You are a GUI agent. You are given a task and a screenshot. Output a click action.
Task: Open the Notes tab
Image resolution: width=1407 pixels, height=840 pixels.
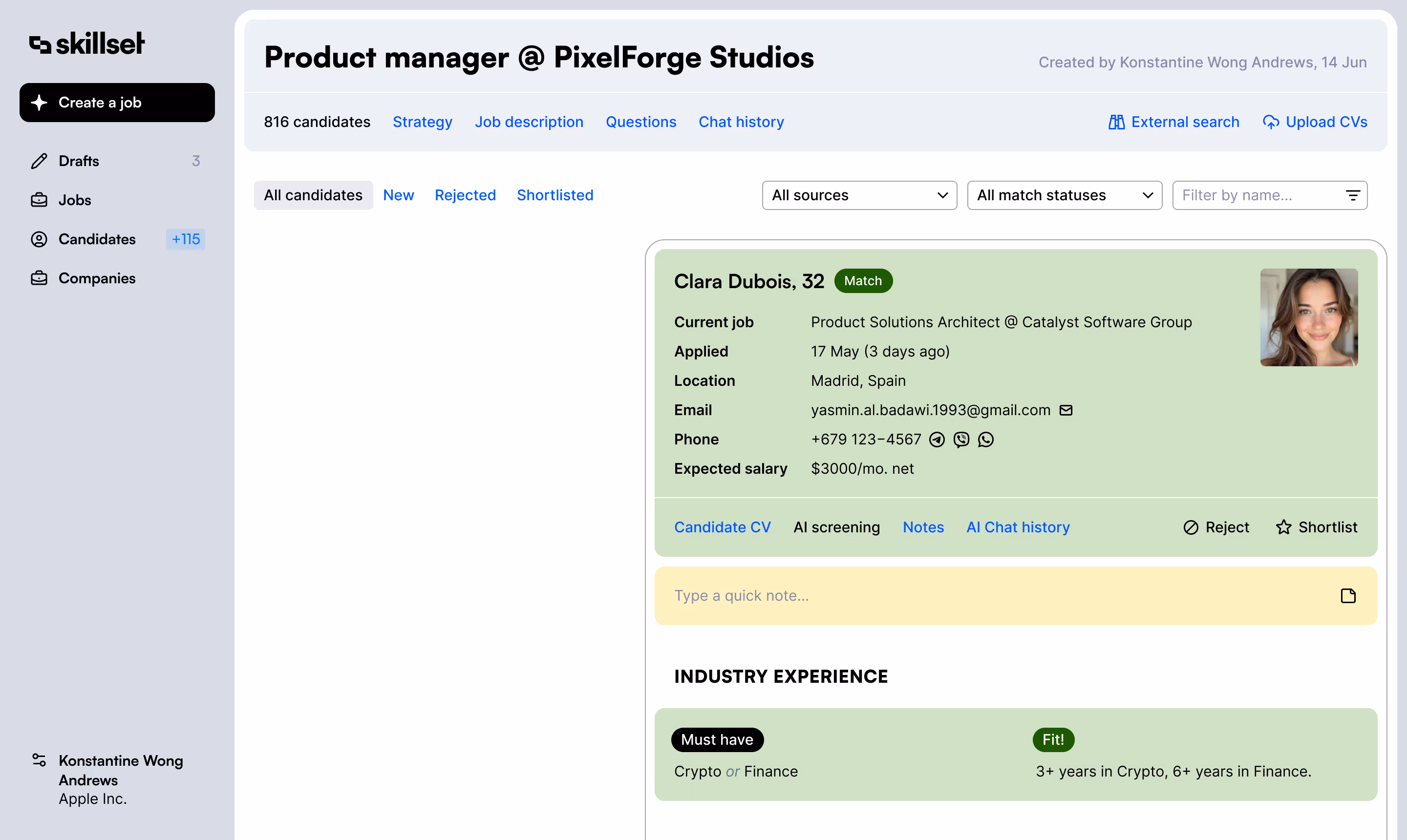pos(923,527)
